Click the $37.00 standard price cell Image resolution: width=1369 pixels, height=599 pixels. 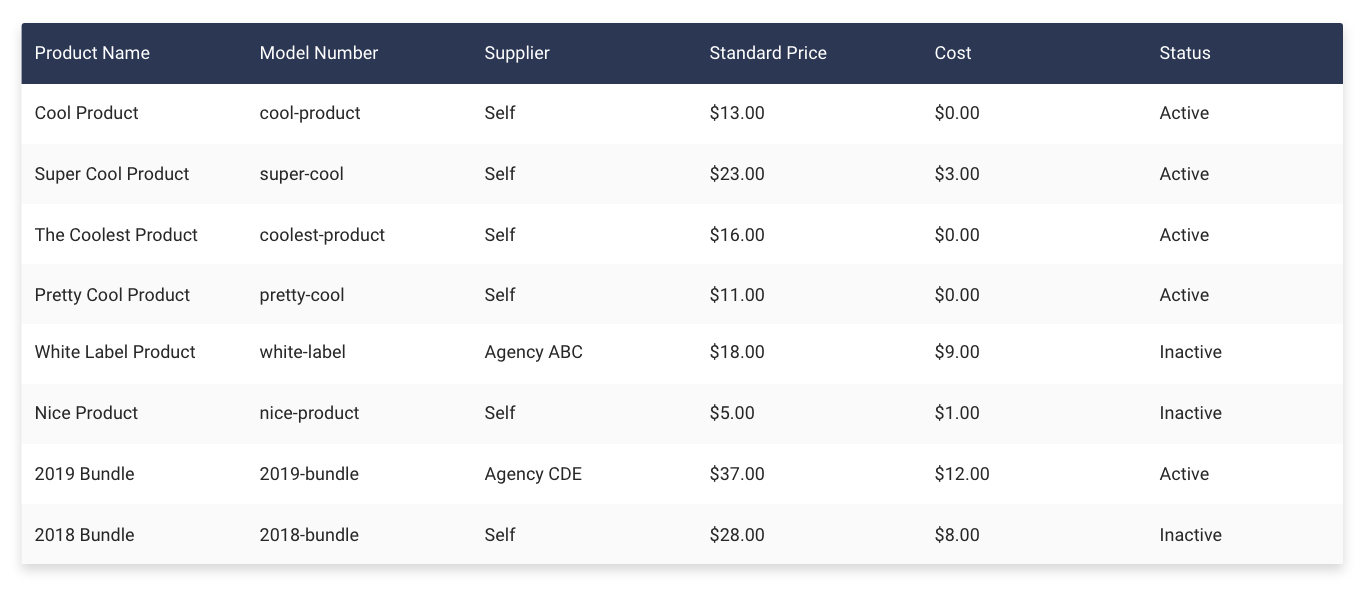736,474
